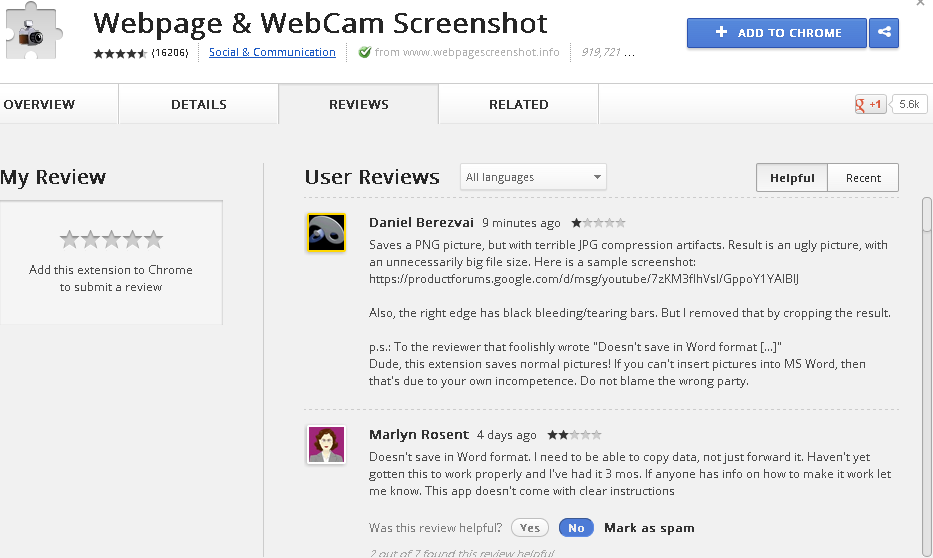Image resolution: width=933 pixels, height=558 pixels.
Task: Click the User Reviews heading
Action: click(x=372, y=177)
